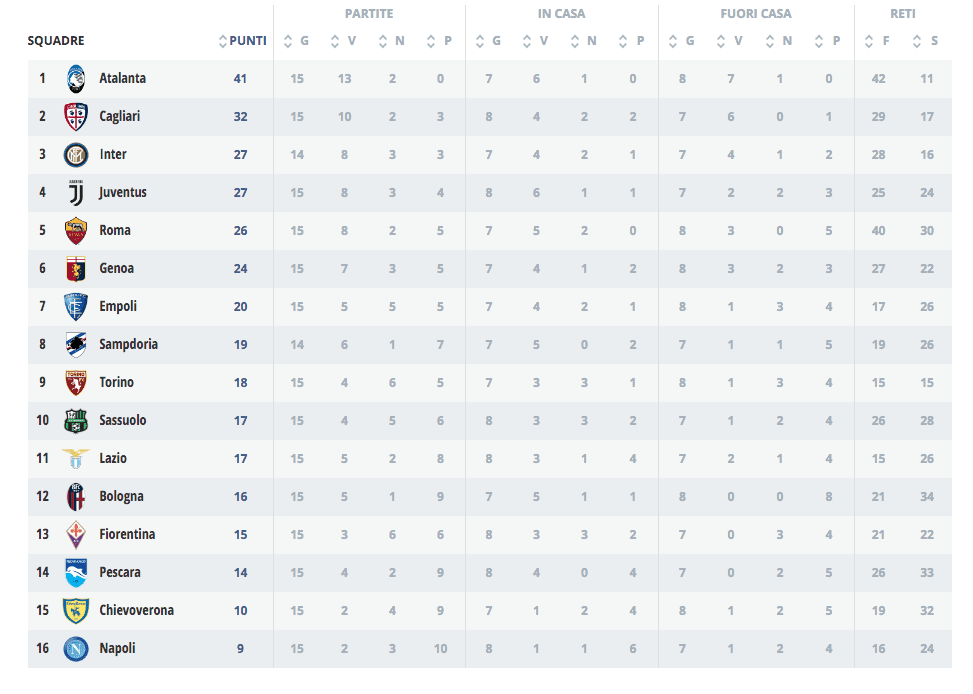
Task: Click the Juventus logo icon
Action: pyautogui.click(x=76, y=193)
